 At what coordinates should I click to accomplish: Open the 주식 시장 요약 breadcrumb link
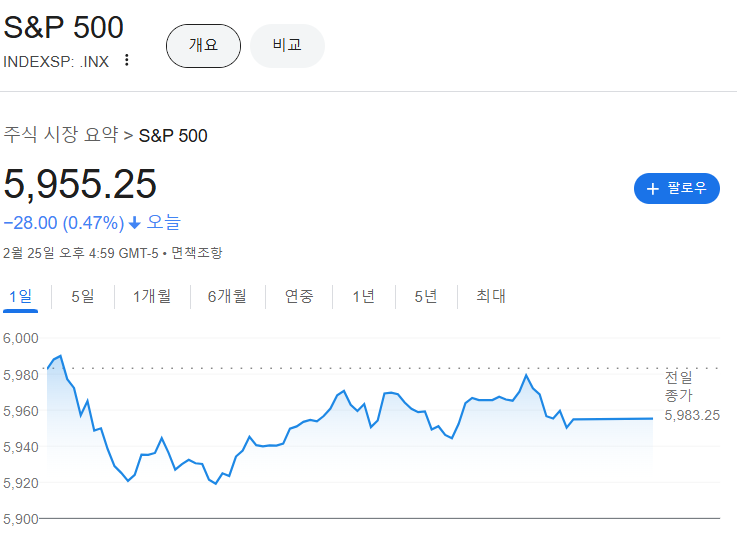(x=61, y=135)
